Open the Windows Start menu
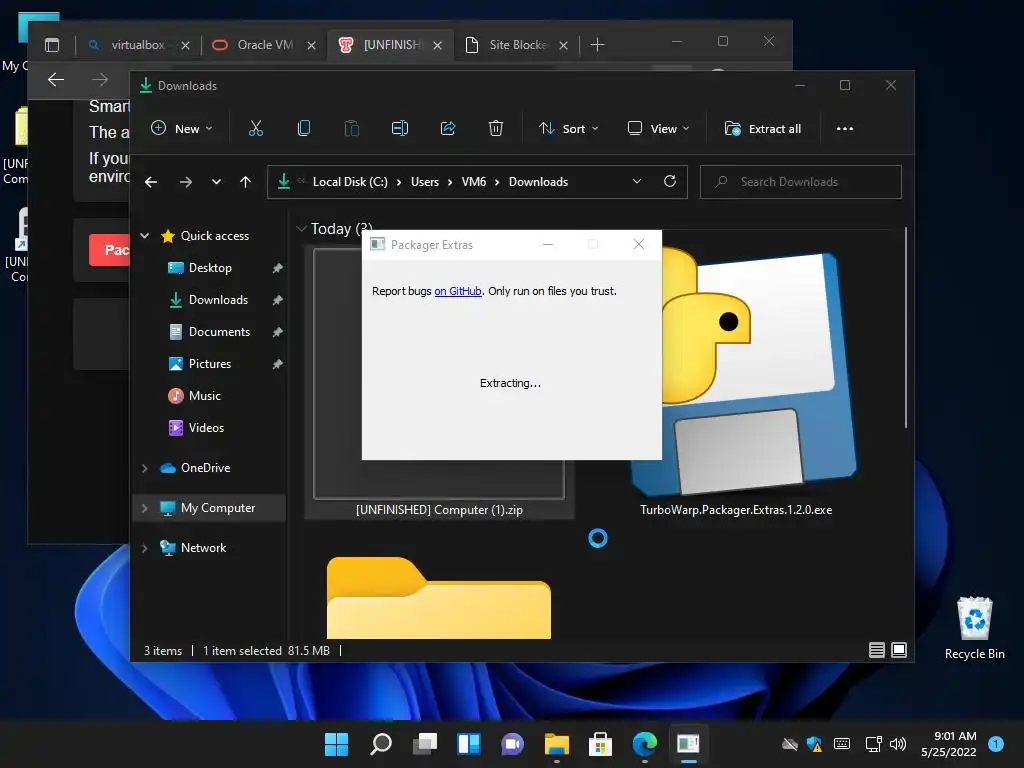 coord(336,744)
